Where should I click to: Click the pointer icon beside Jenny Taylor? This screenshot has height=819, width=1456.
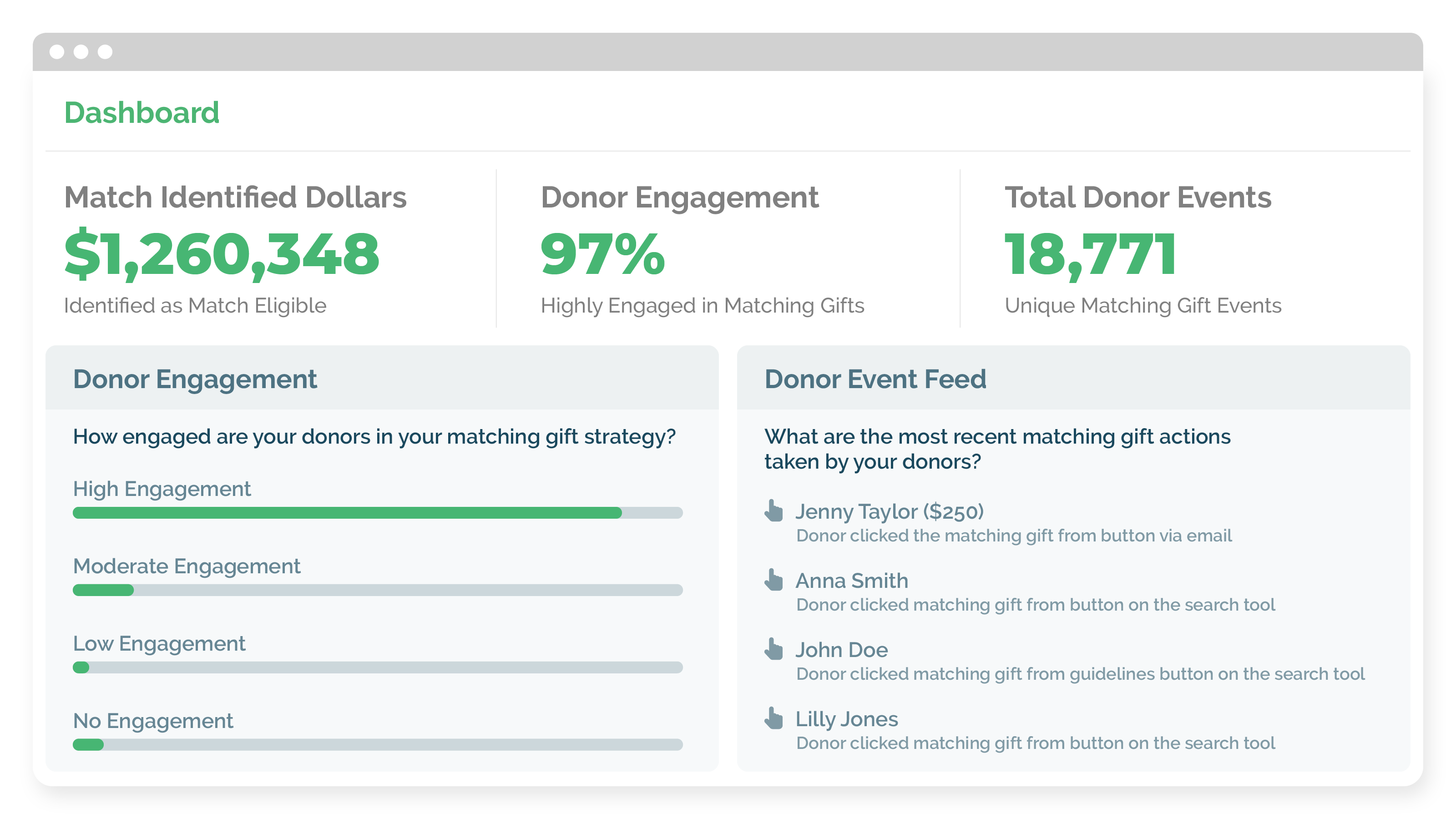click(x=774, y=511)
